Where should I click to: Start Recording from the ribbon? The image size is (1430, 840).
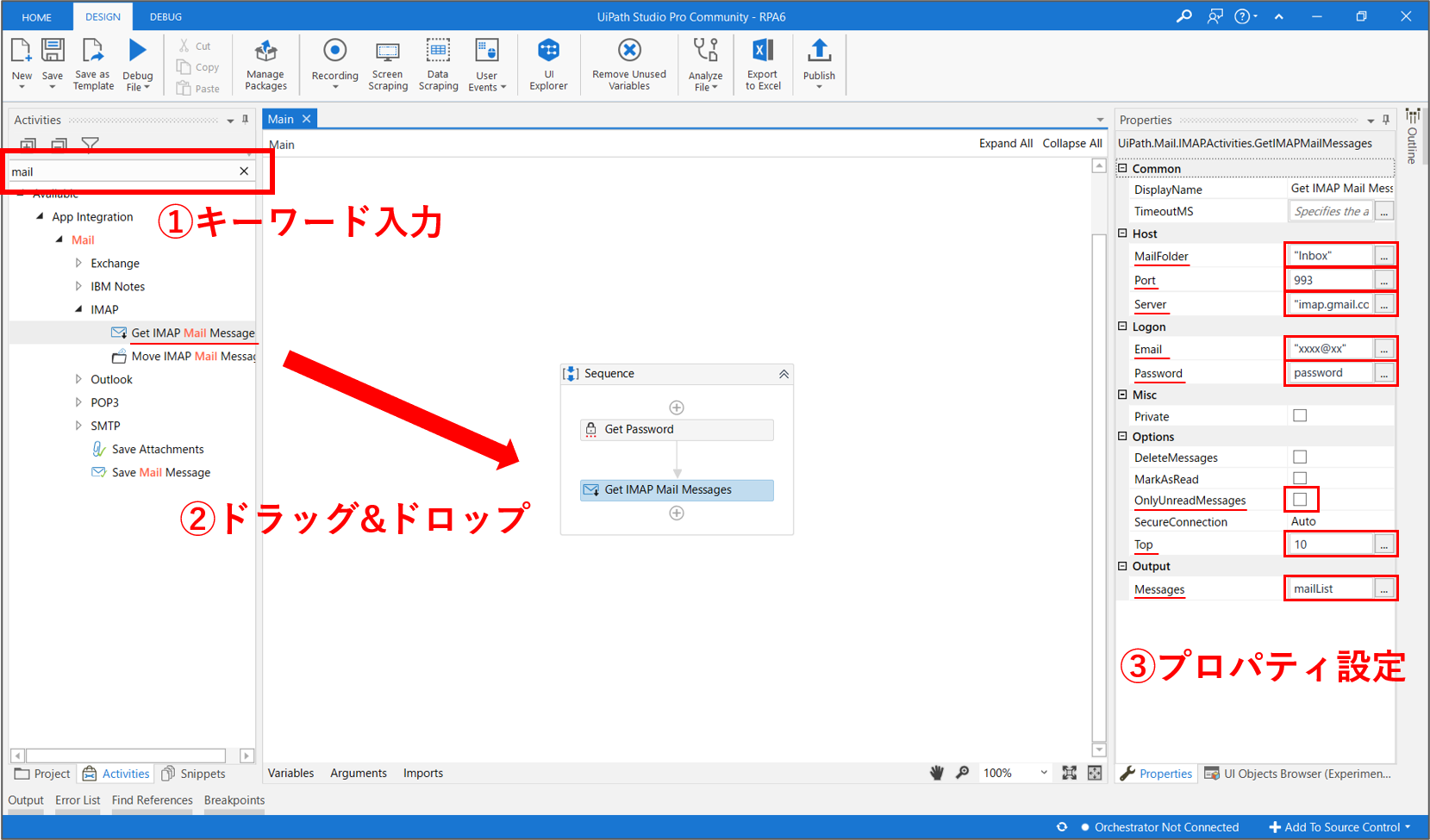coord(334,63)
